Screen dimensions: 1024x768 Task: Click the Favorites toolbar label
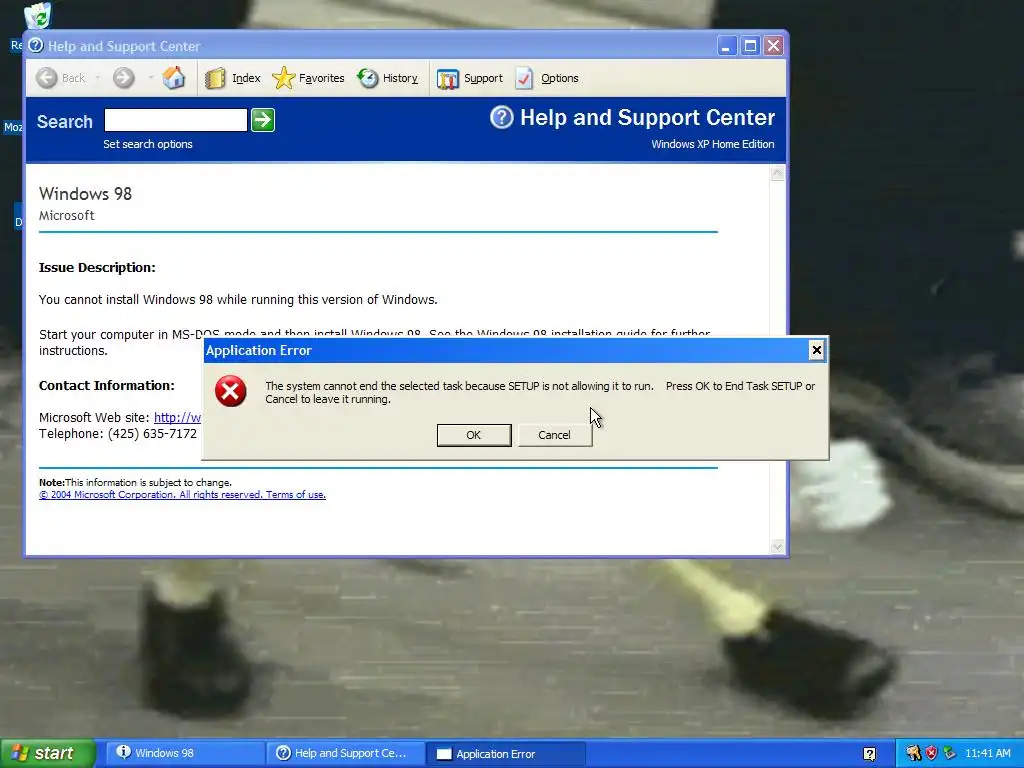[321, 78]
